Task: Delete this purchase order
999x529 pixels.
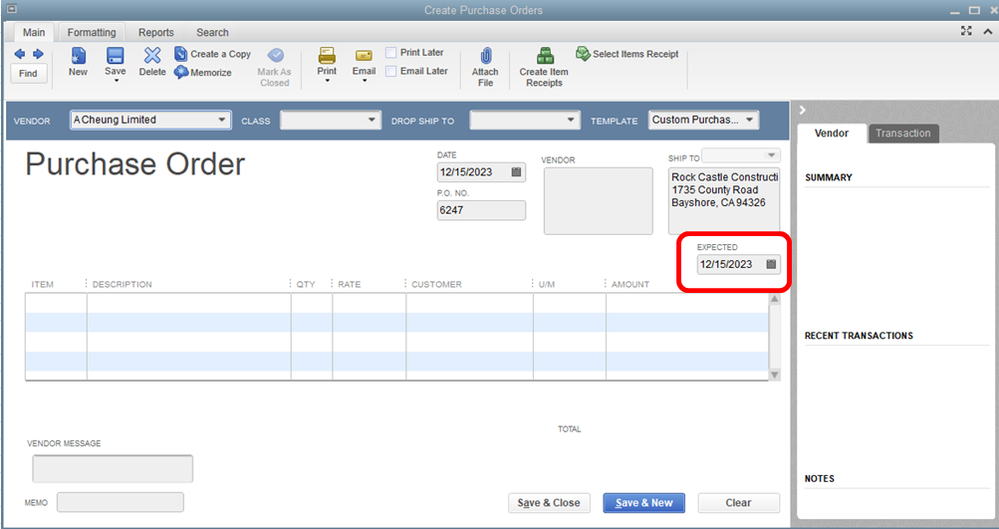Action: [152, 62]
